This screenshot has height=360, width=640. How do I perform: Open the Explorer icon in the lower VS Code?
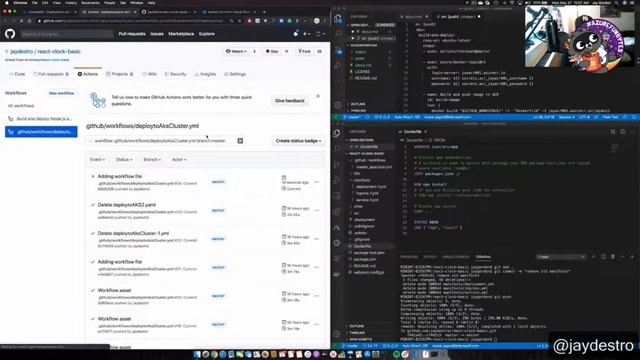coord(337,133)
